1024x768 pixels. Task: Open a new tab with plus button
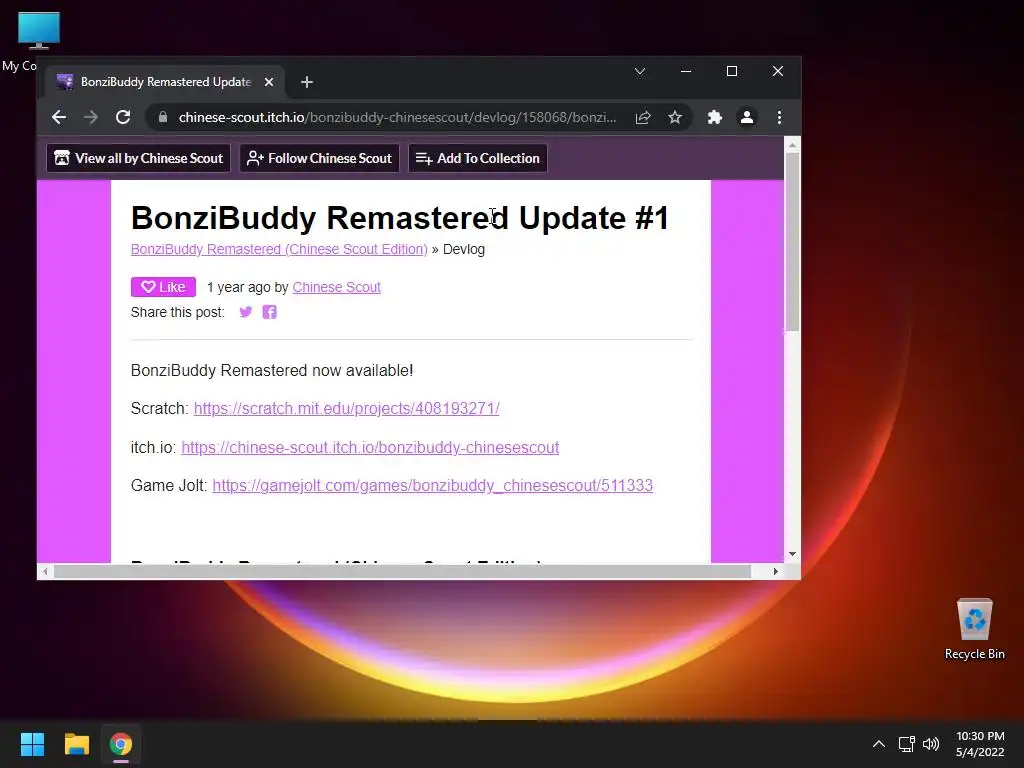[307, 82]
